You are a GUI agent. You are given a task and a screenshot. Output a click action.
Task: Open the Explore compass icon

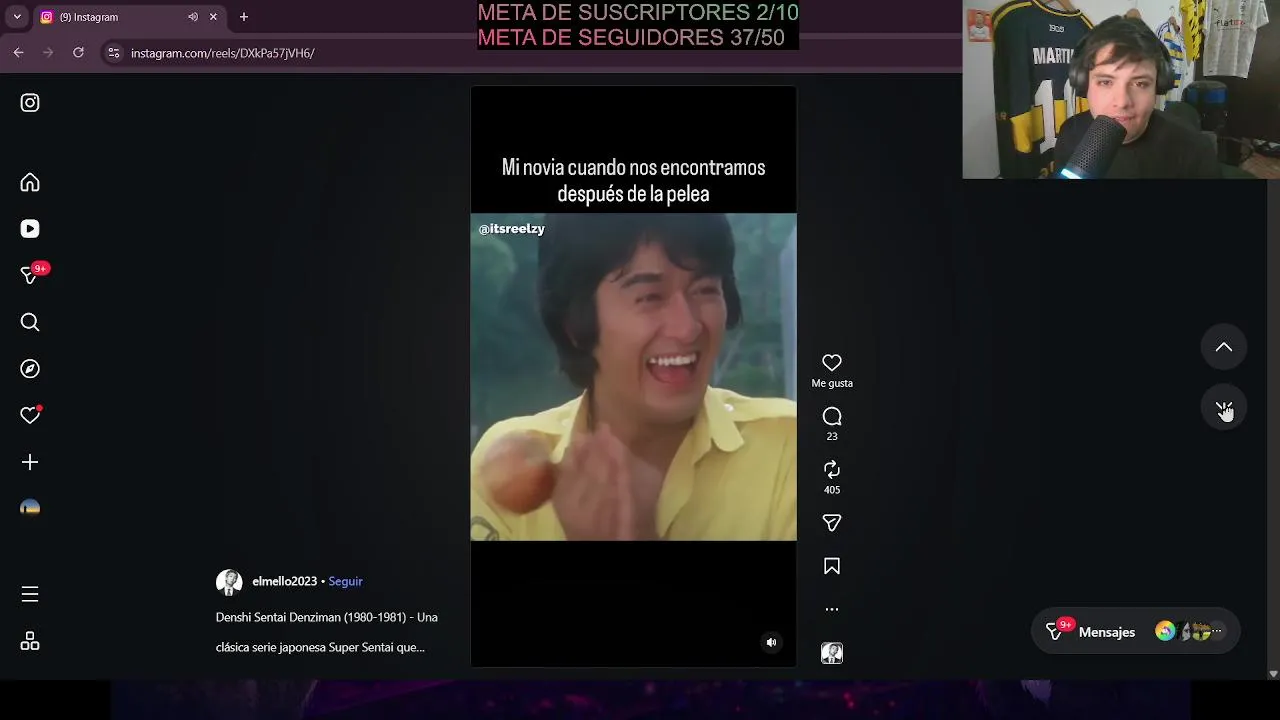coord(30,369)
